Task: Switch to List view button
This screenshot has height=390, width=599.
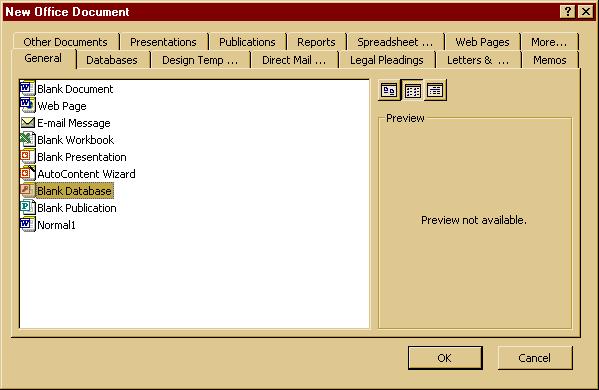Action: [413, 91]
